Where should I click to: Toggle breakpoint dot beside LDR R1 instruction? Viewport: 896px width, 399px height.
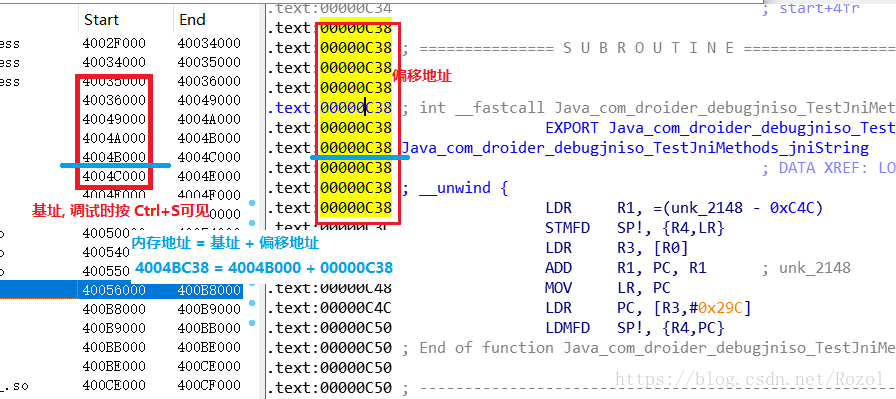252,203
